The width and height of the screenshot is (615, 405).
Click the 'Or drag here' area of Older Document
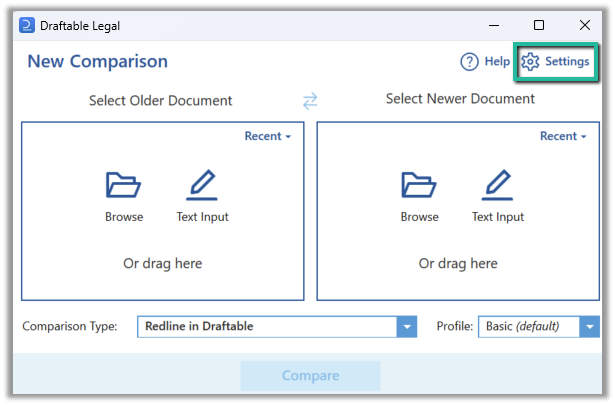pyautogui.click(x=162, y=263)
